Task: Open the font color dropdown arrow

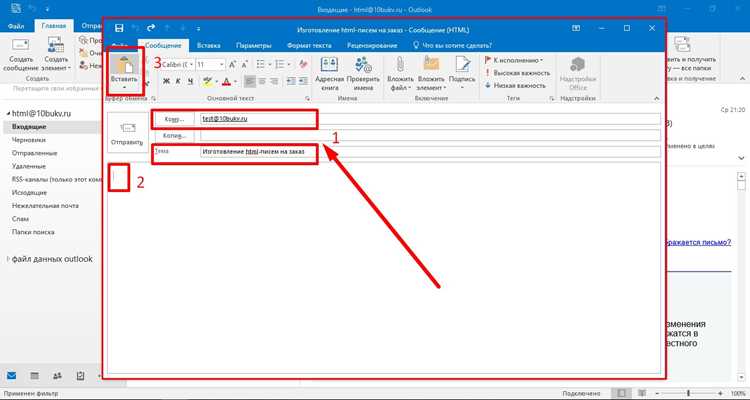Action: click(235, 82)
